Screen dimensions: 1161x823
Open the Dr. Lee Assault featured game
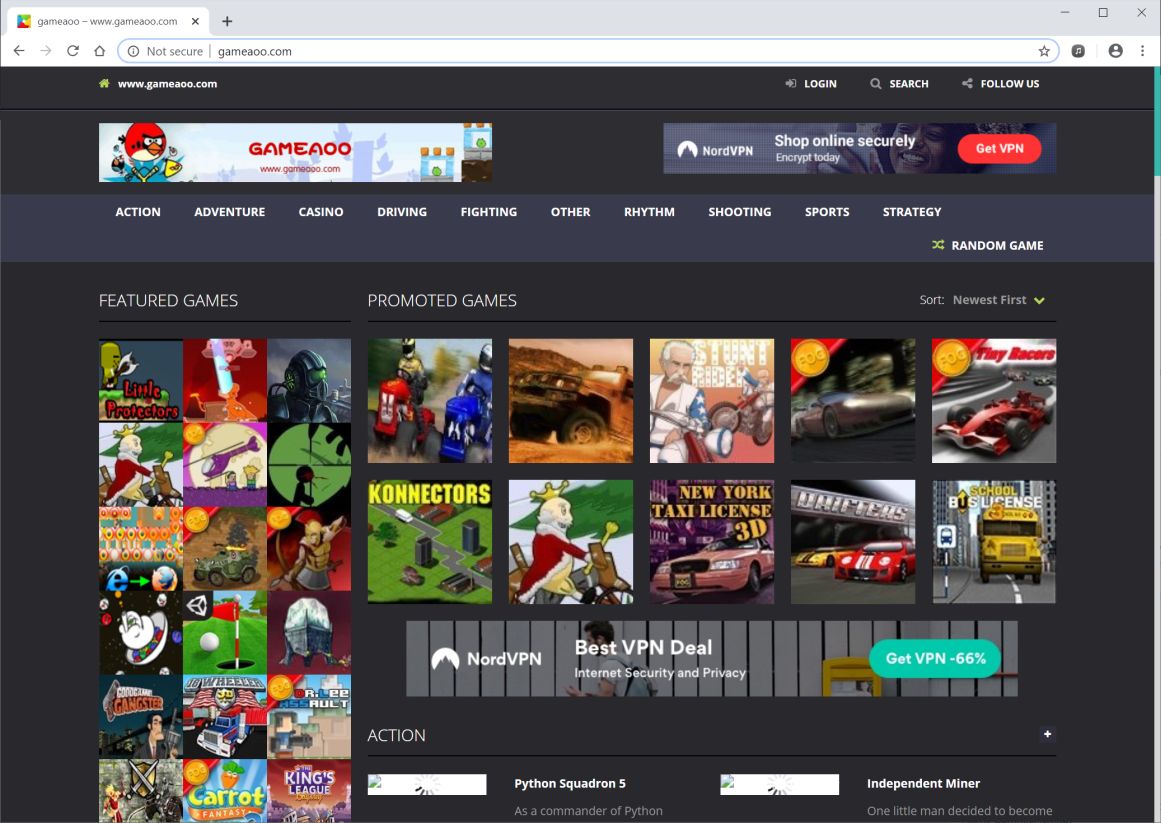309,716
